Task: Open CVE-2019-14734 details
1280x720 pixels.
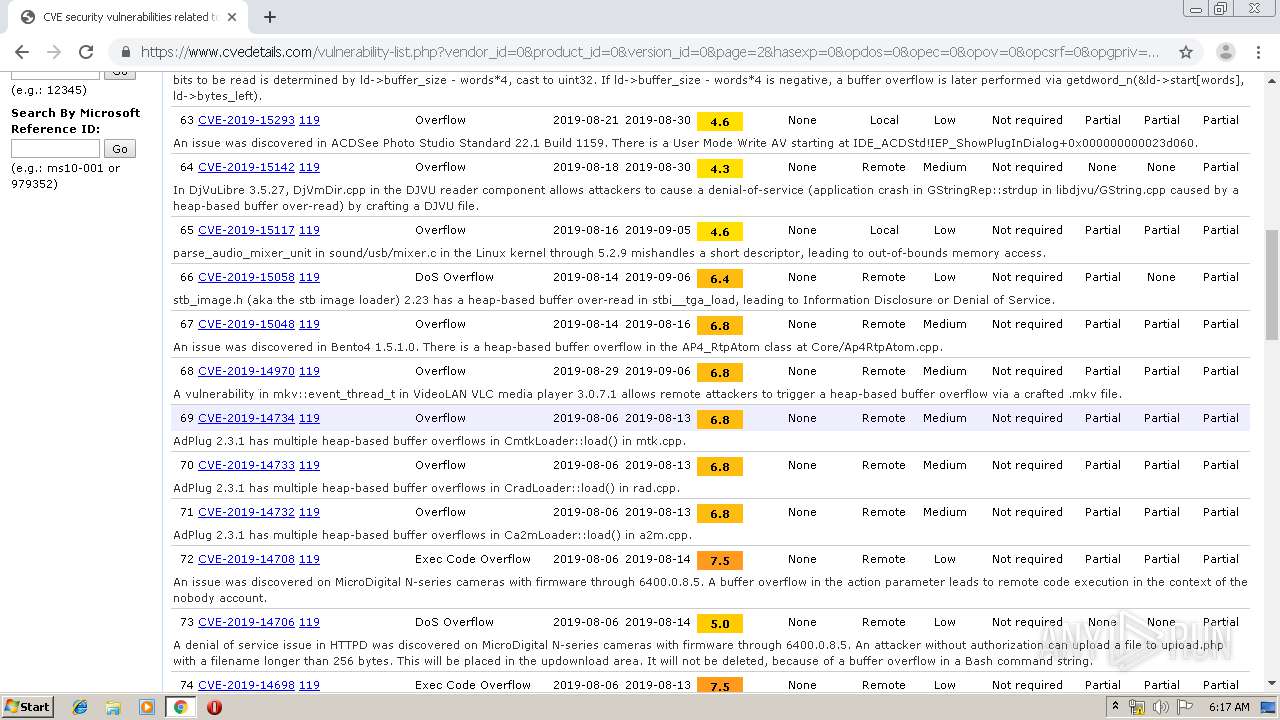Action: [246, 418]
